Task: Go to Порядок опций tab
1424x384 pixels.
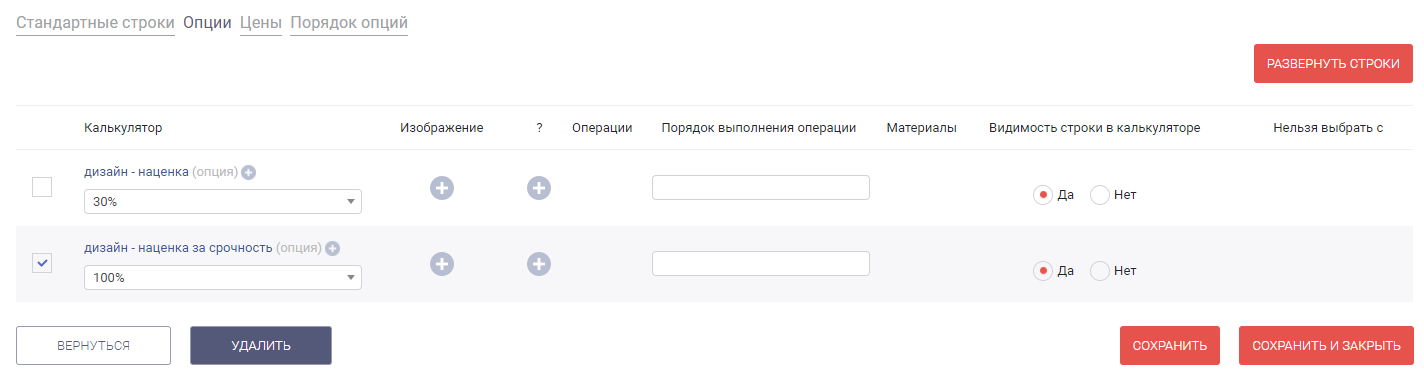Action: coord(349,22)
